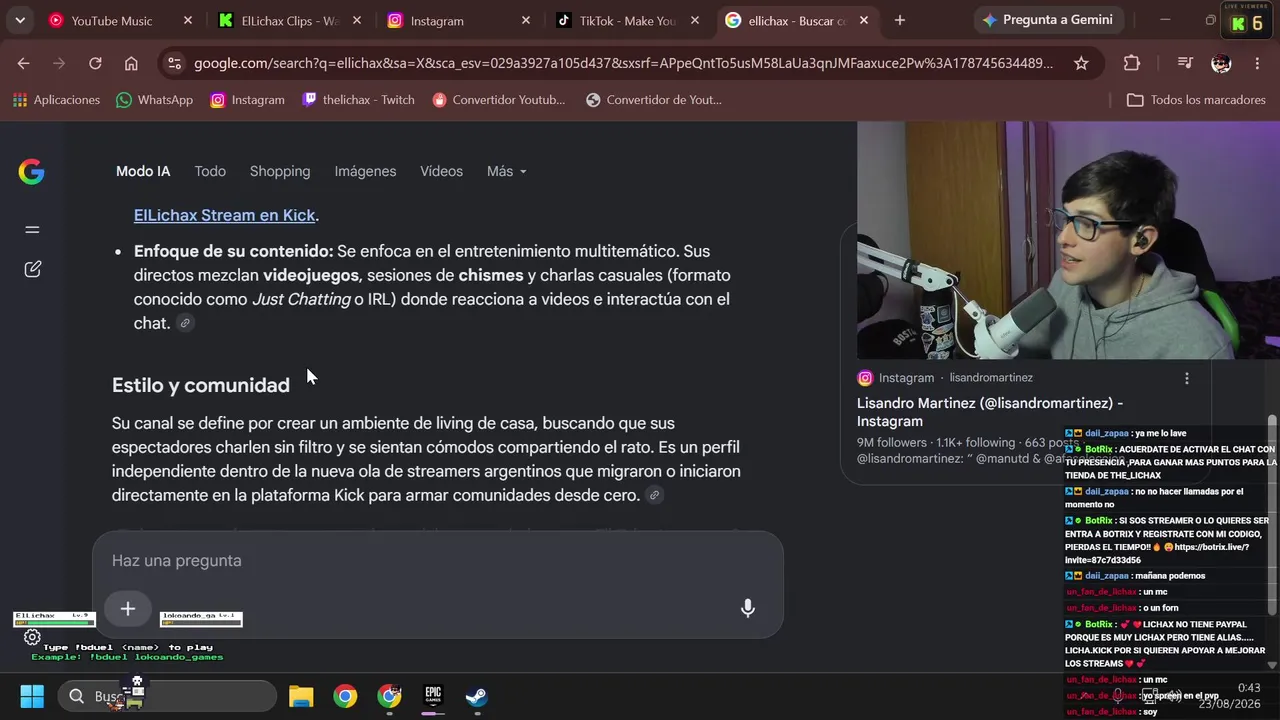Open the media controls icon in toolbar

(x=1185, y=63)
